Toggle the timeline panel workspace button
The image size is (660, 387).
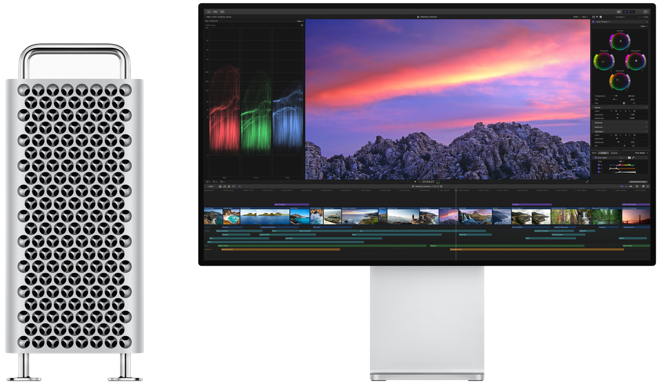click(x=625, y=12)
